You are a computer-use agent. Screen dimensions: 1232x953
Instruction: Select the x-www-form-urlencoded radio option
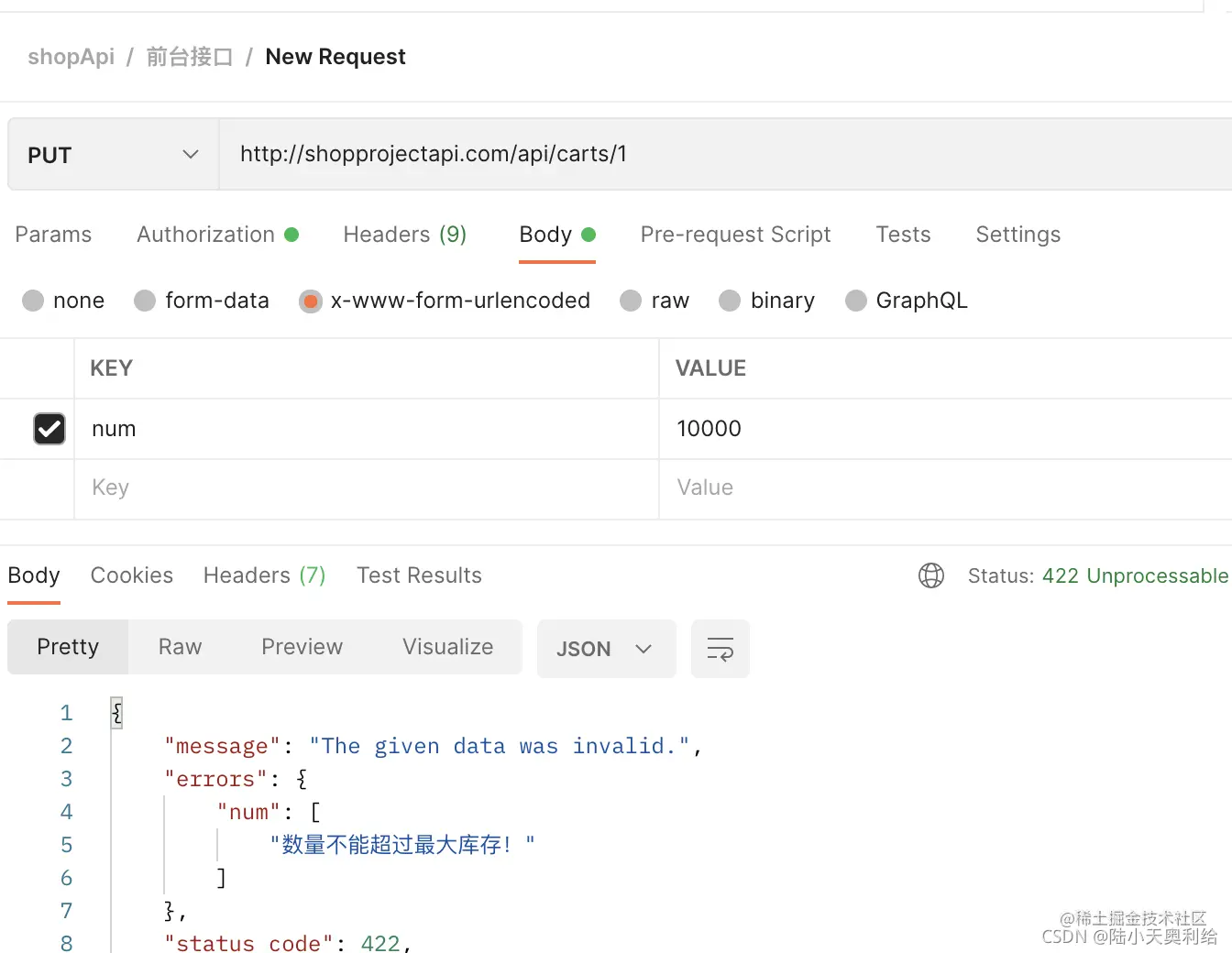(311, 301)
